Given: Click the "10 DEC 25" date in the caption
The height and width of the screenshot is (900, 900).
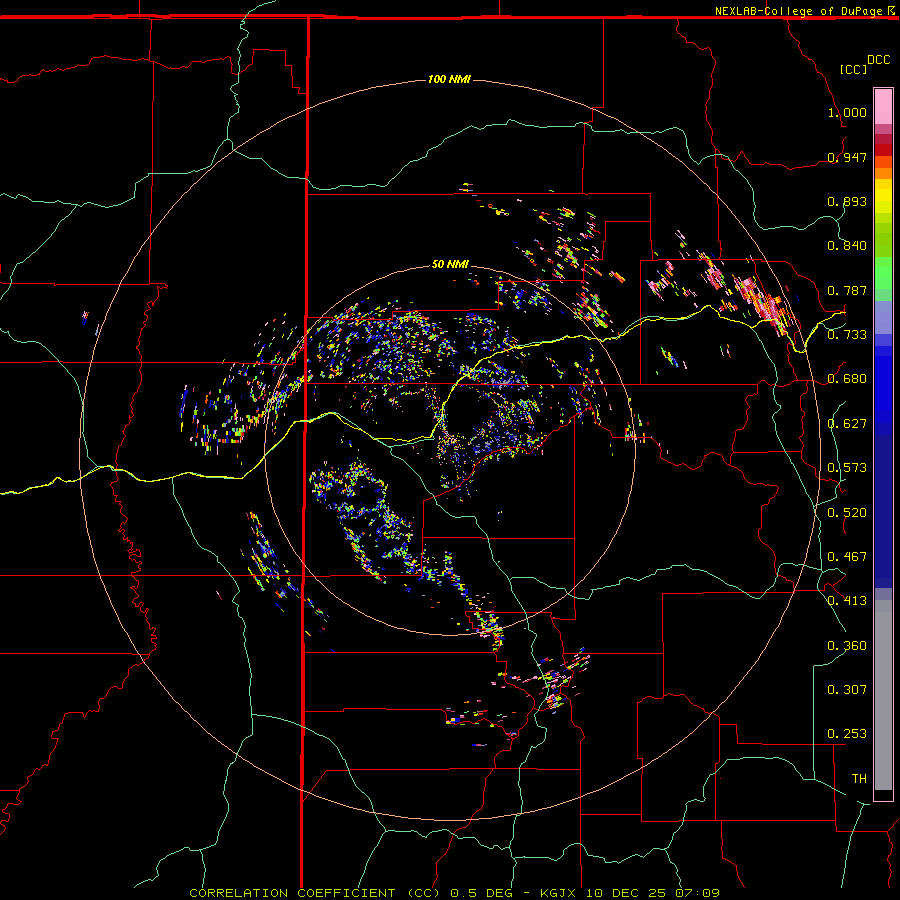Looking at the screenshot, I should (626, 893).
